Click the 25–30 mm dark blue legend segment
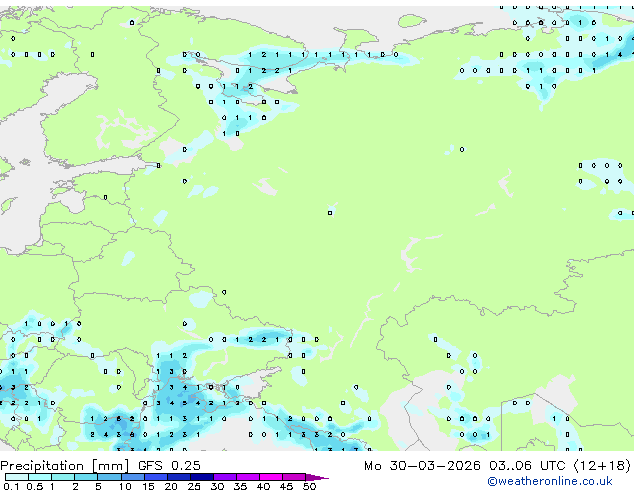 (x=201, y=477)
